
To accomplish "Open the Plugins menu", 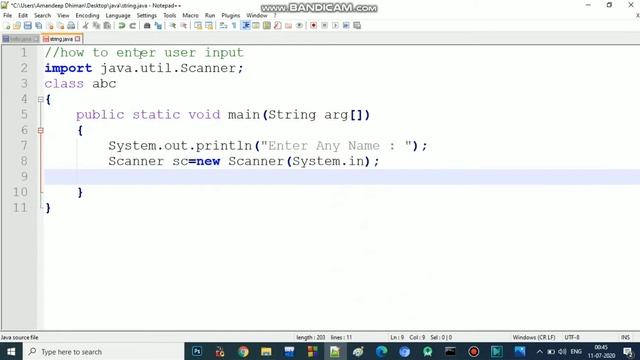I will (231, 16).
